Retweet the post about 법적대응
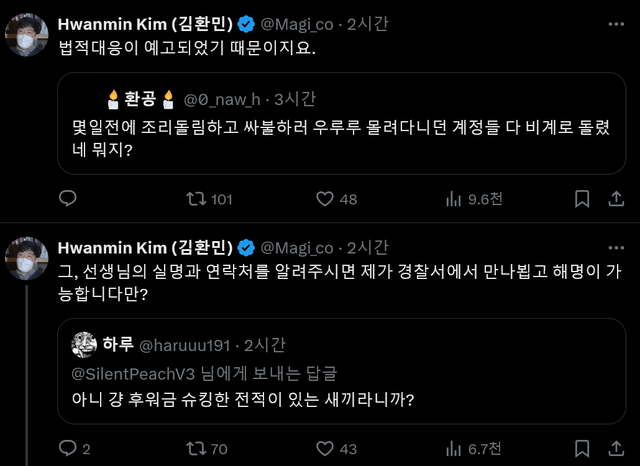Image resolution: width=640 pixels, height=466 pixels. click(196, 199)
